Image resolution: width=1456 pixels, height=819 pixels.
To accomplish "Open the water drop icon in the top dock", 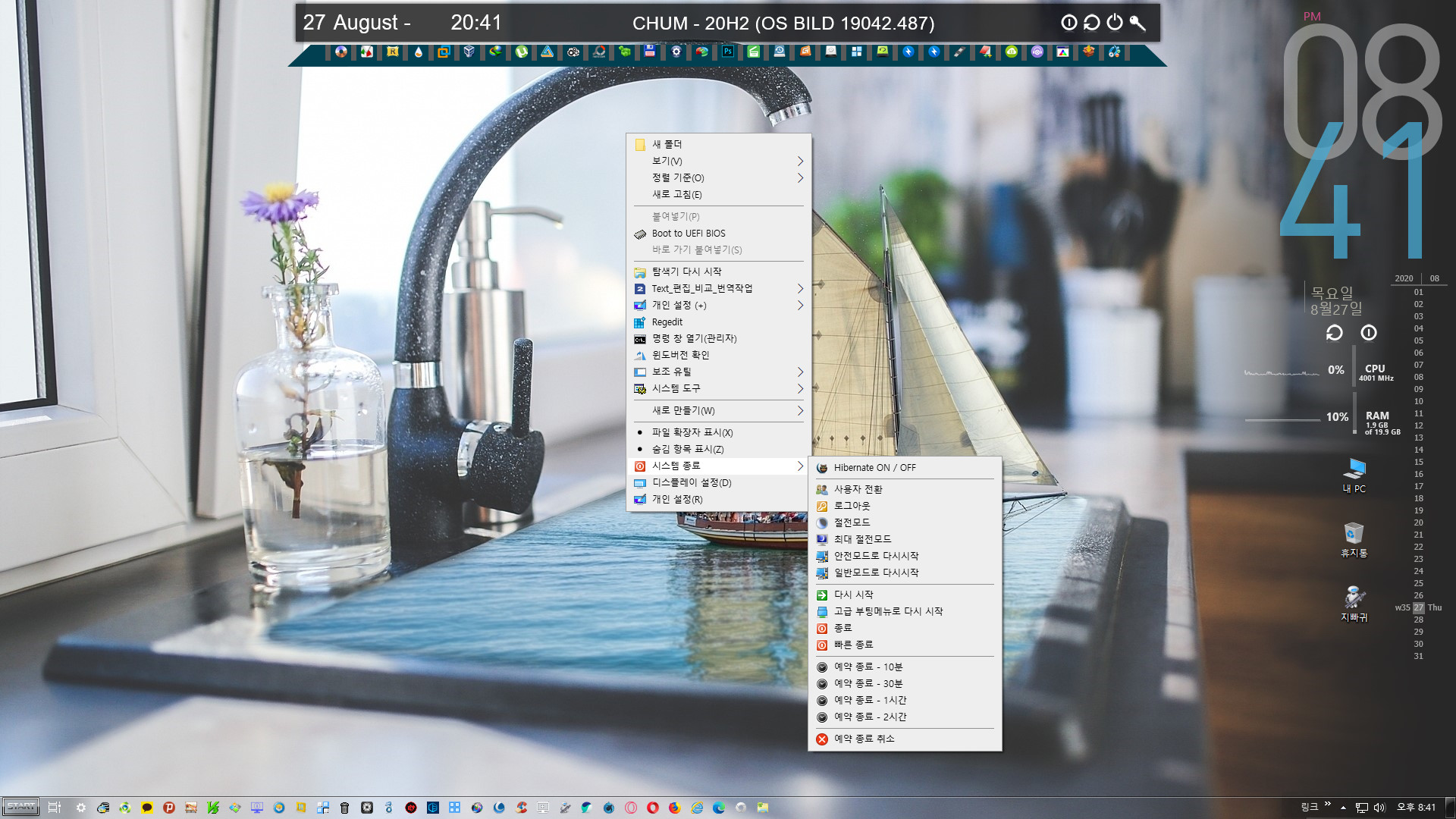I will (x=418, y=52).
